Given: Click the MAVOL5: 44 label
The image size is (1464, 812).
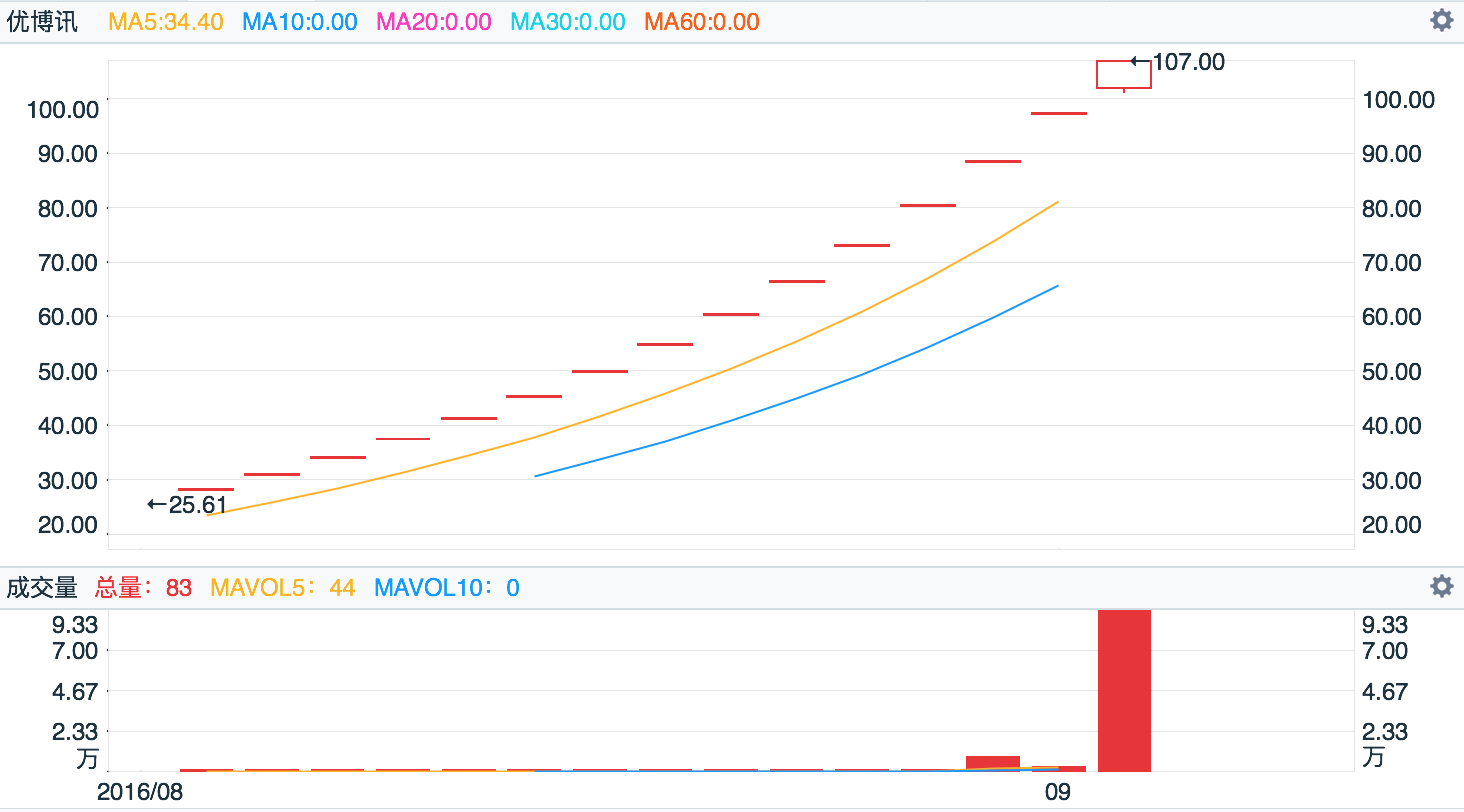Looking at the screenshot, I should [282, 587].
